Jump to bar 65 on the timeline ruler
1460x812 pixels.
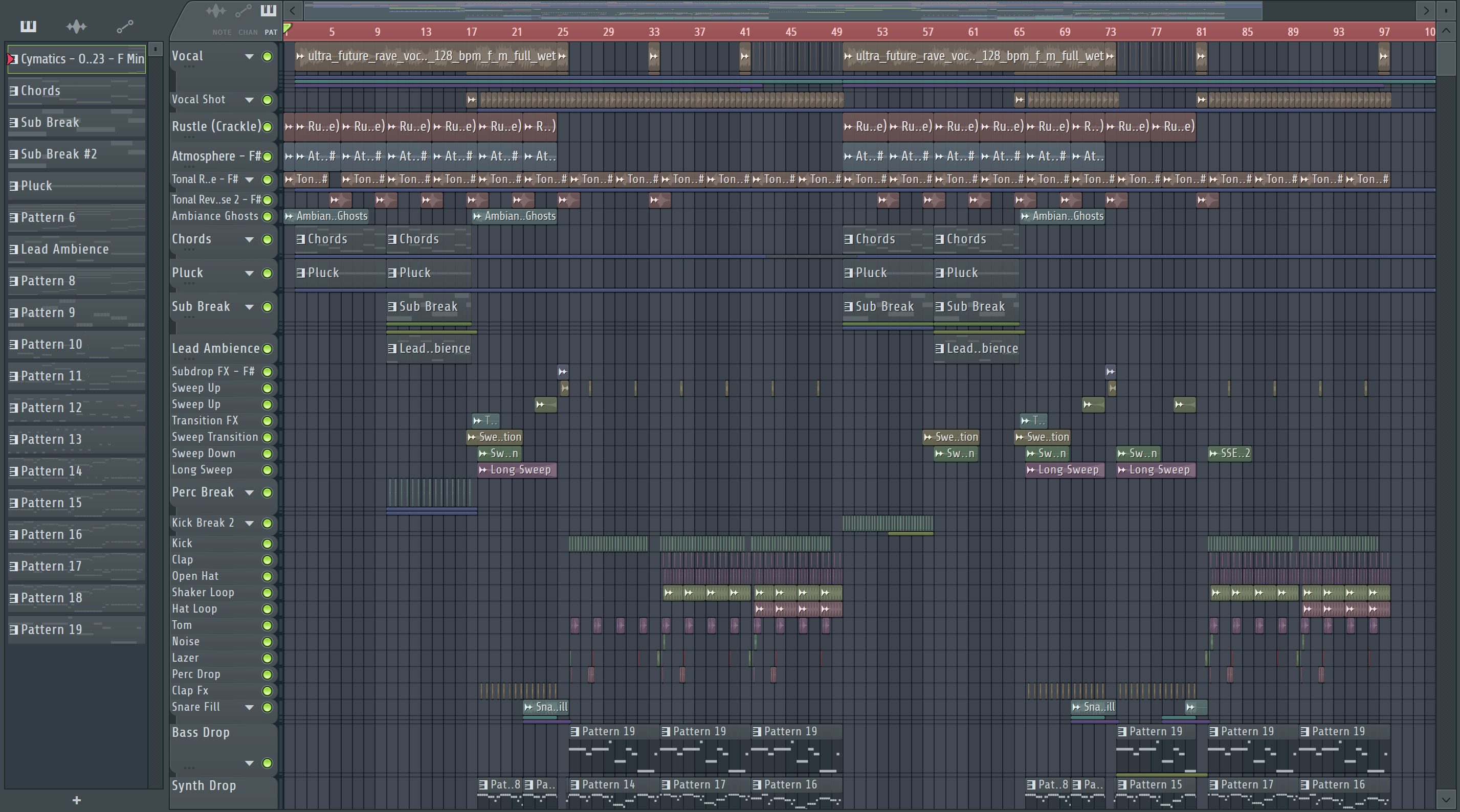coord(1019,32)
